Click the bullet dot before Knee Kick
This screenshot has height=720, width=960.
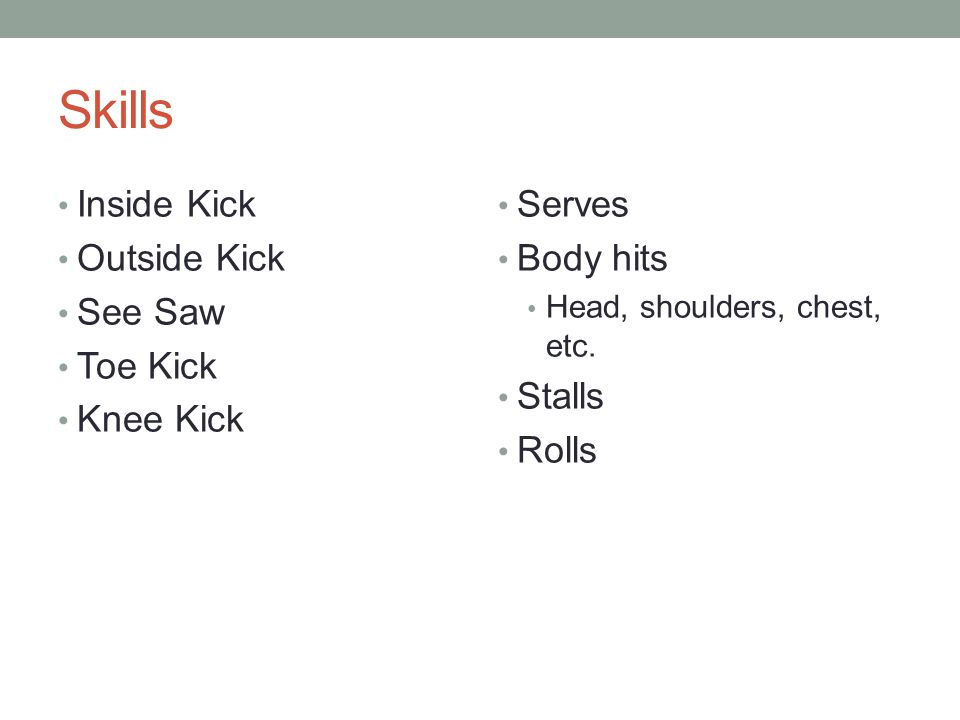point(63,421)
